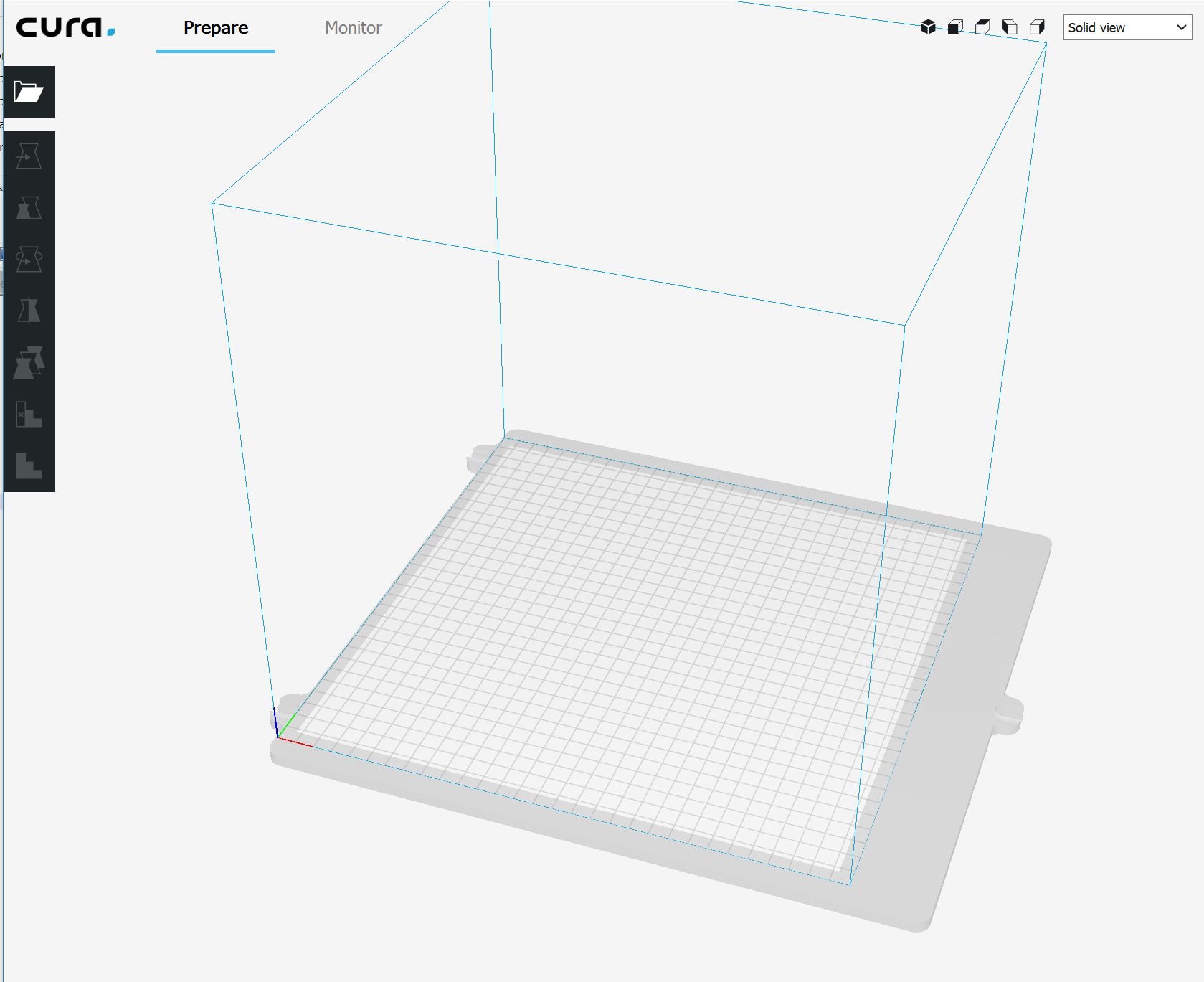Image resolution: width=1204 pixels, height=982 pixels.
Task: Switch to the Monitor tab
Action: [x=354, y=28]
